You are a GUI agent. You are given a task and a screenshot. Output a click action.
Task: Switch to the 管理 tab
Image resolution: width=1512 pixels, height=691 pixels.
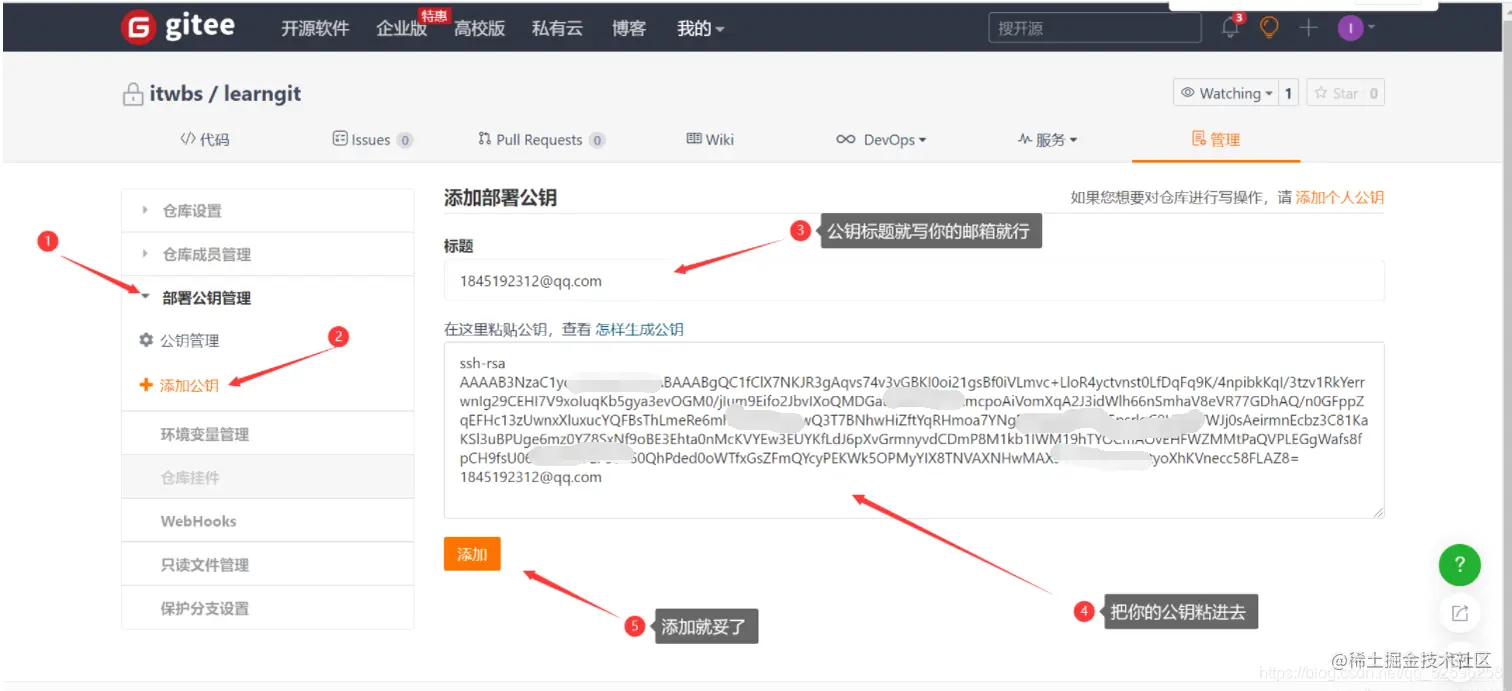point(1216,140)
